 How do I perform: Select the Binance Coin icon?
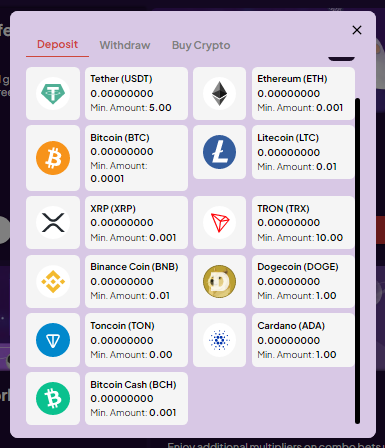pyautogui.click(x=53, y=281)
